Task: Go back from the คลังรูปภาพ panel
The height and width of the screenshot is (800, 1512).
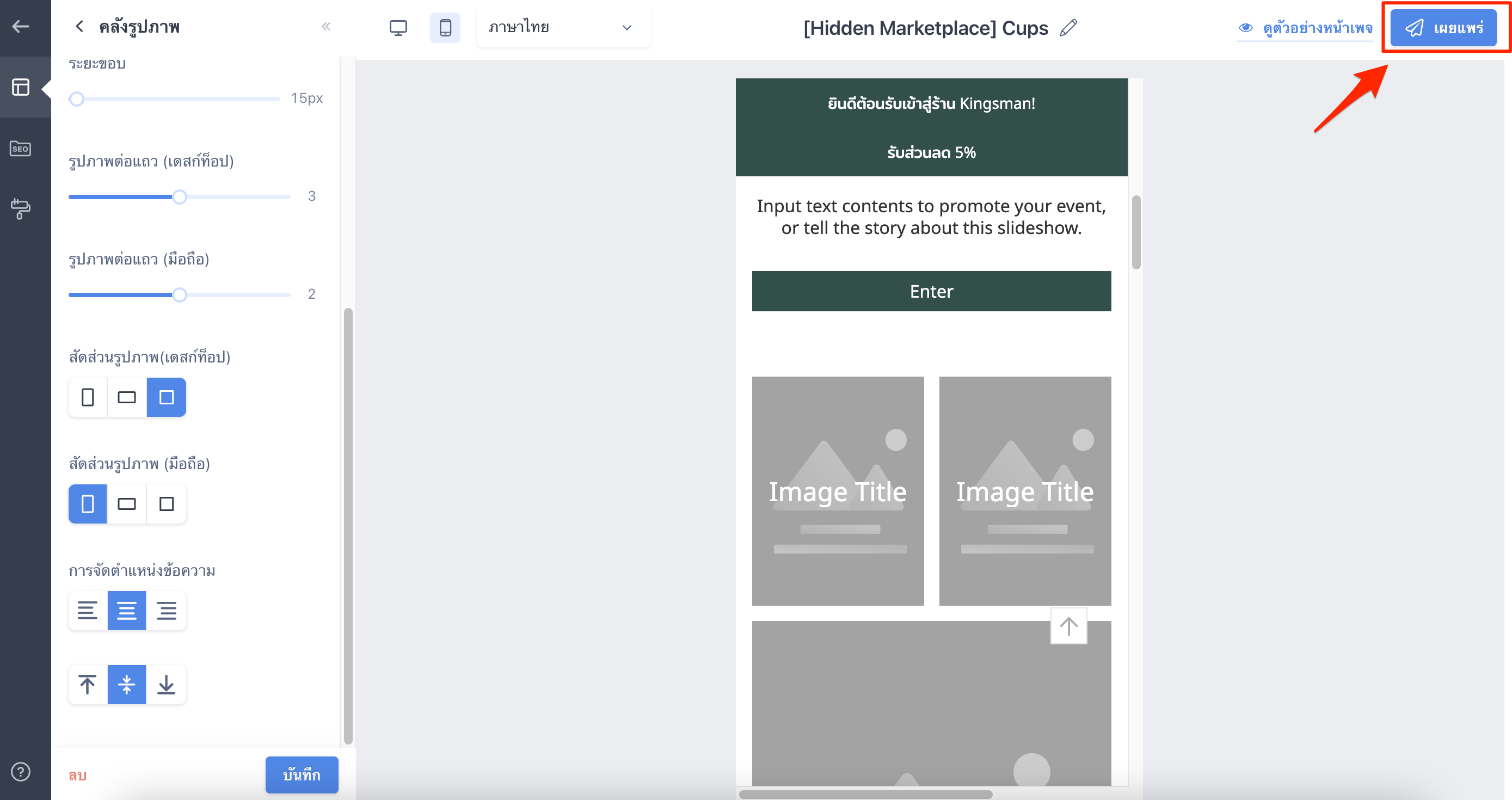Action: 80,27
